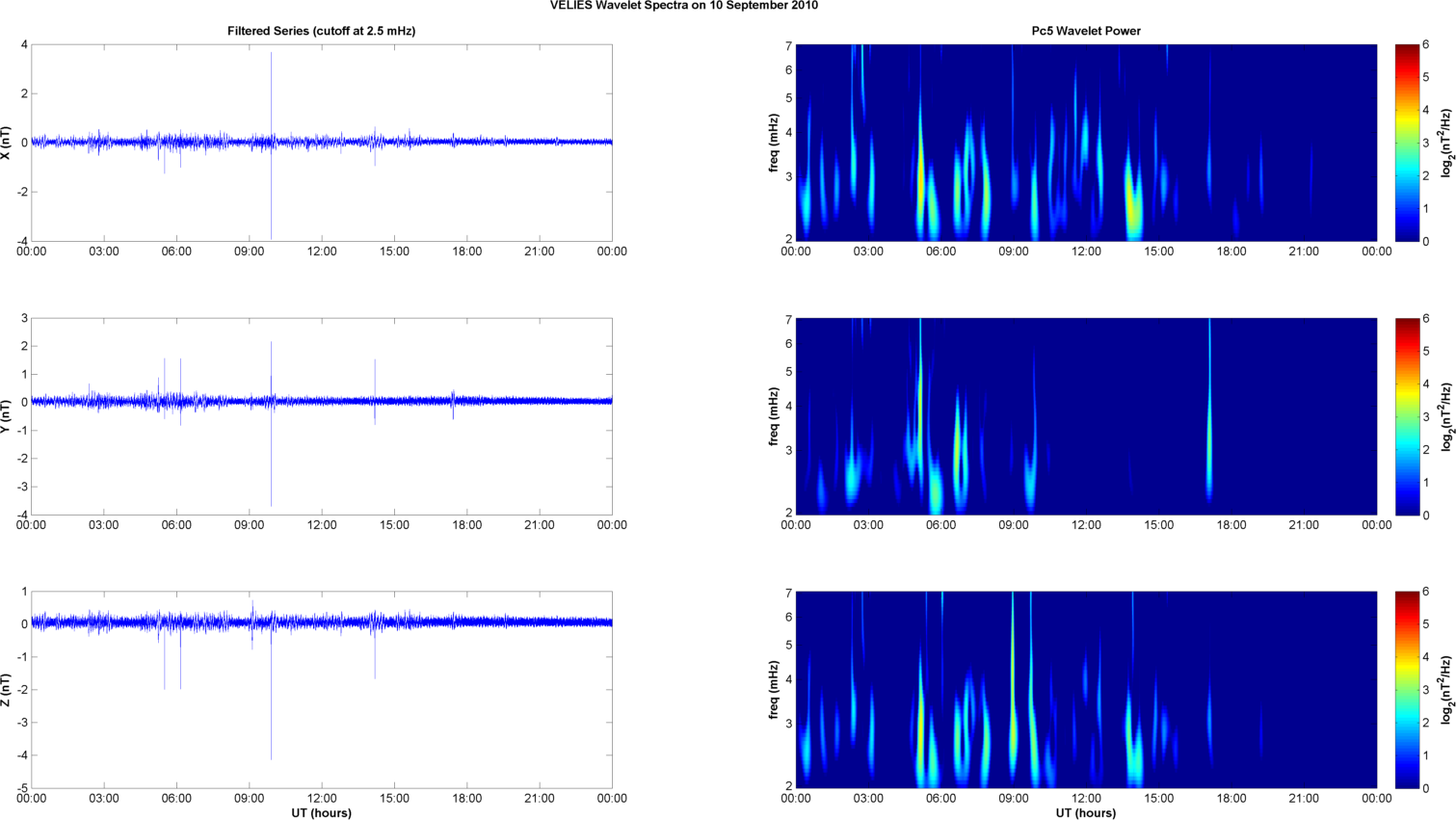Click the 'freq (mHz)' label of top wavelet plot
Image resolution: width=1456 pixels, height=820 pixels.
(x=774, y=143)
